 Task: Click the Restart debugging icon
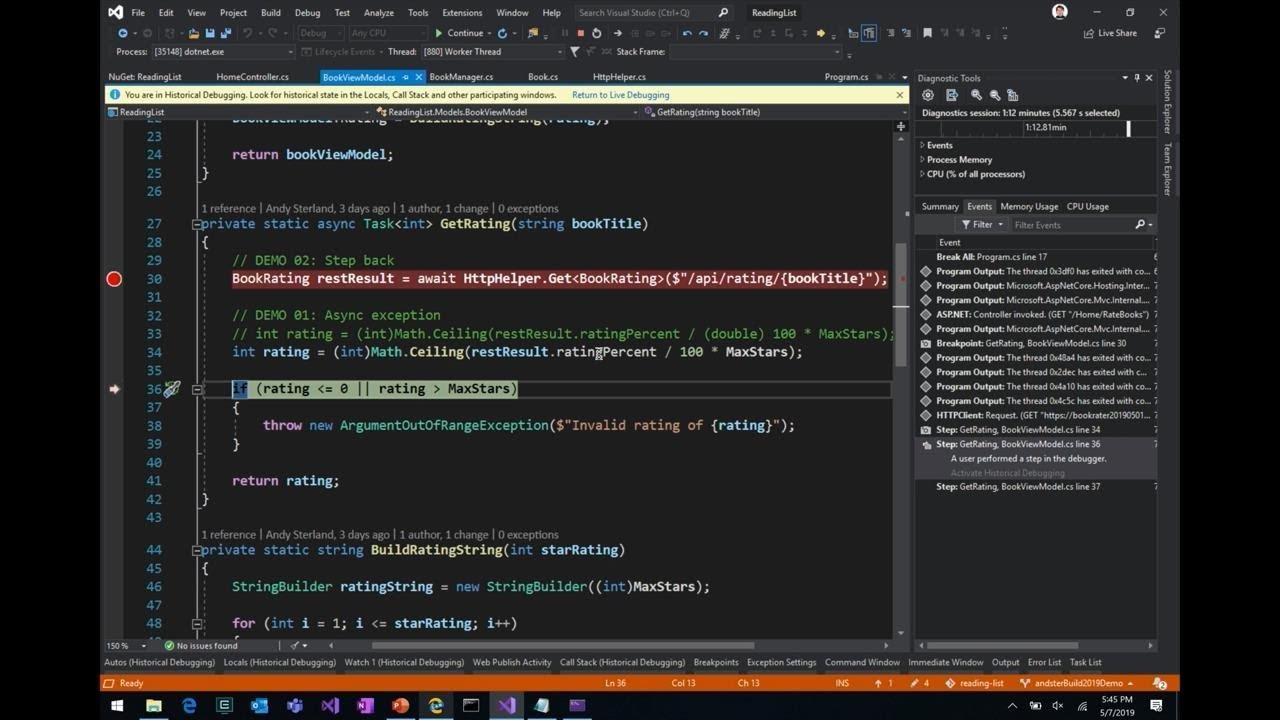(x=597, y=33)
